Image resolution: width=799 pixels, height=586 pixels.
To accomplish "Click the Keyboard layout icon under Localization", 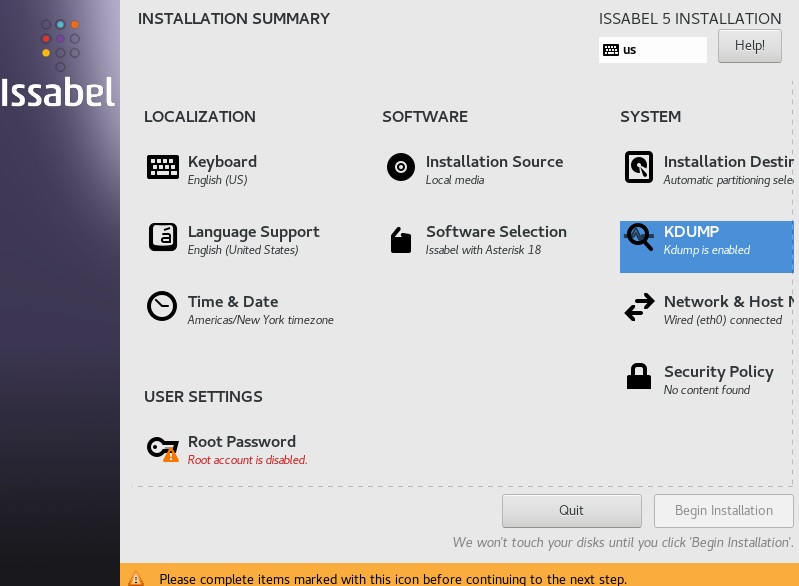I will pyautogui.click(x=162, y=167).
